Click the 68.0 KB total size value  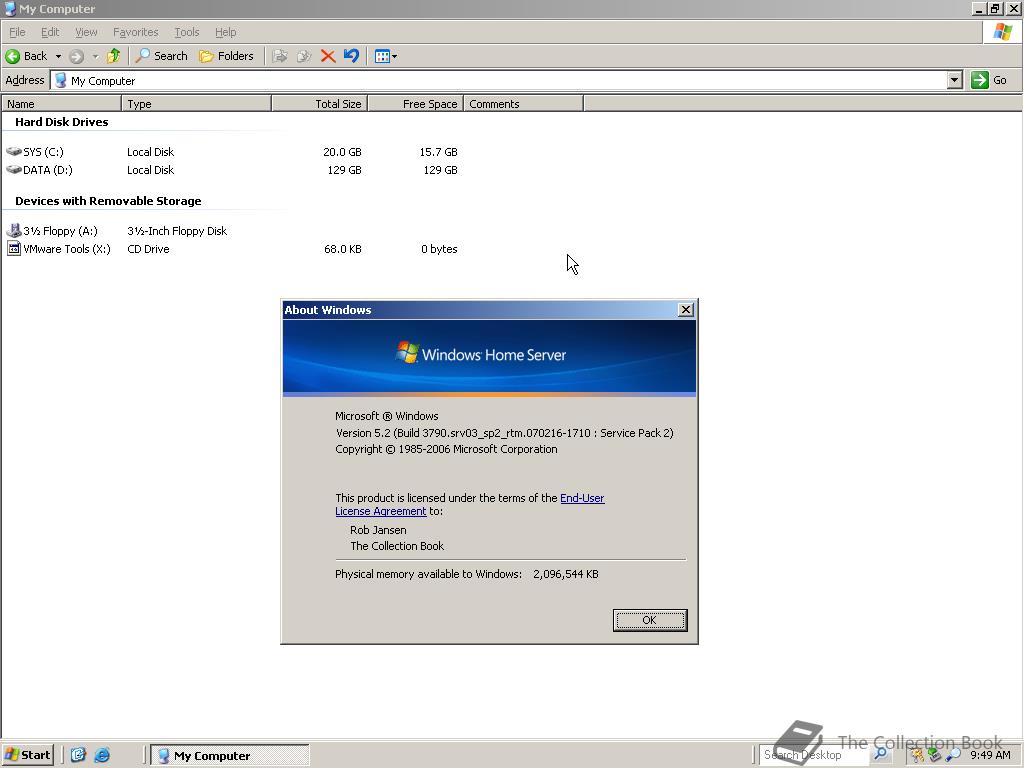click(342, 249)
